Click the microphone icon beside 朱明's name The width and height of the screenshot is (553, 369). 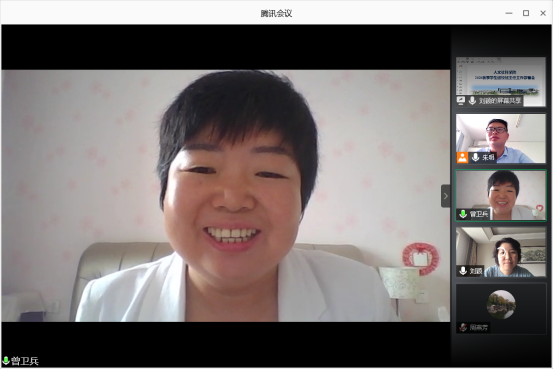[x=475, y=157]
